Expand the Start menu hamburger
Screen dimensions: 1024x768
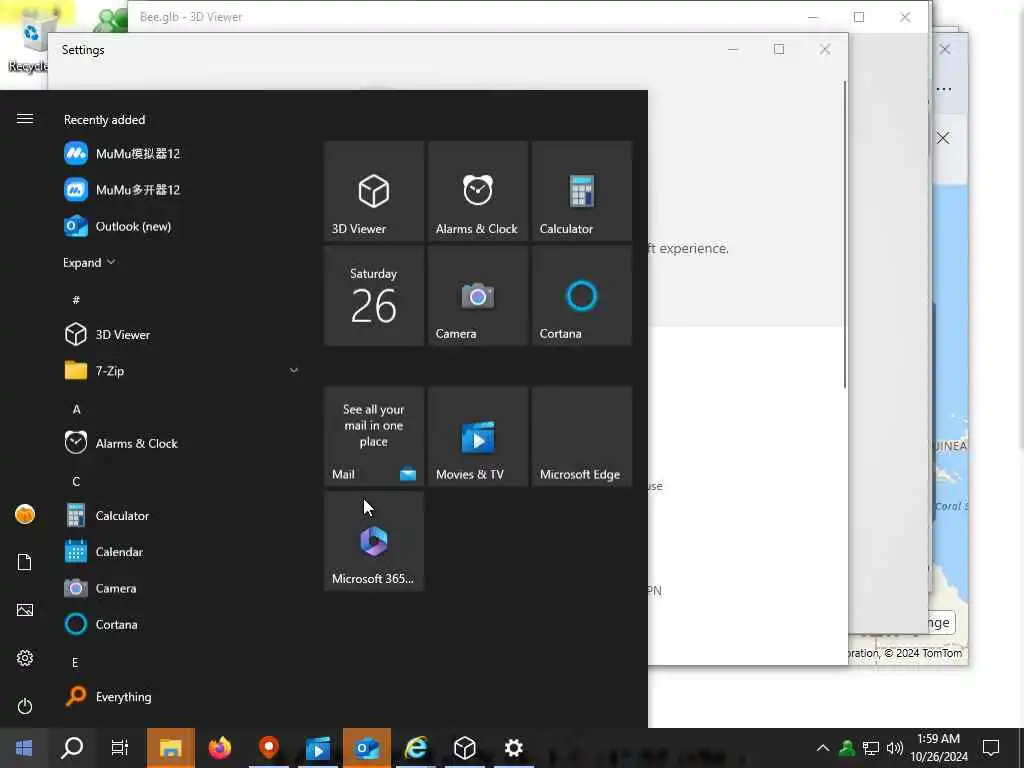25,118
